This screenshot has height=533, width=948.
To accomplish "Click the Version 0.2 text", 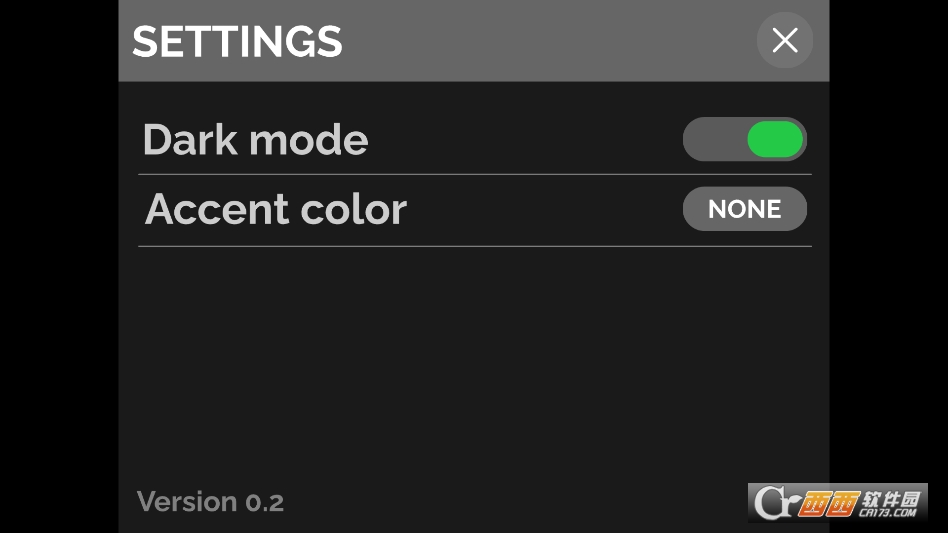I will coord(210,501).
